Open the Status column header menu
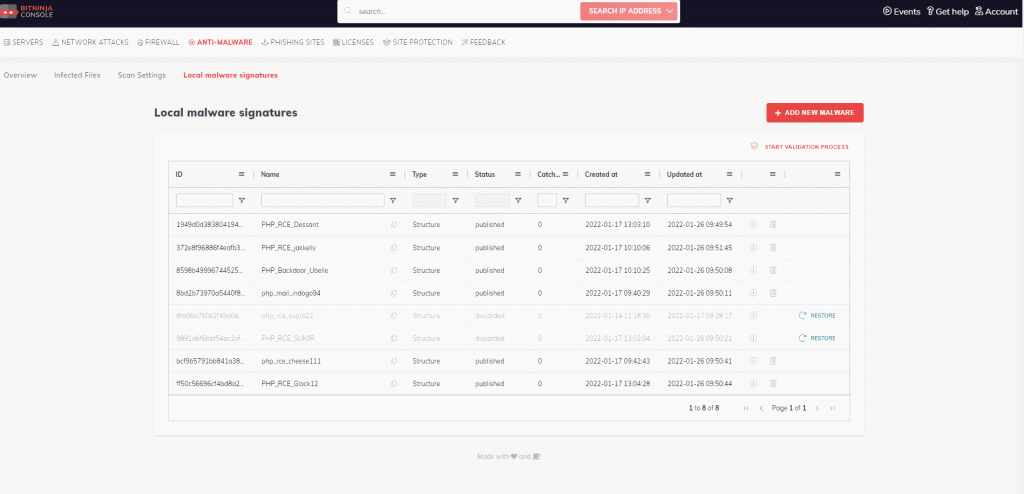The image size is (1024, 494). click(518, 174)
